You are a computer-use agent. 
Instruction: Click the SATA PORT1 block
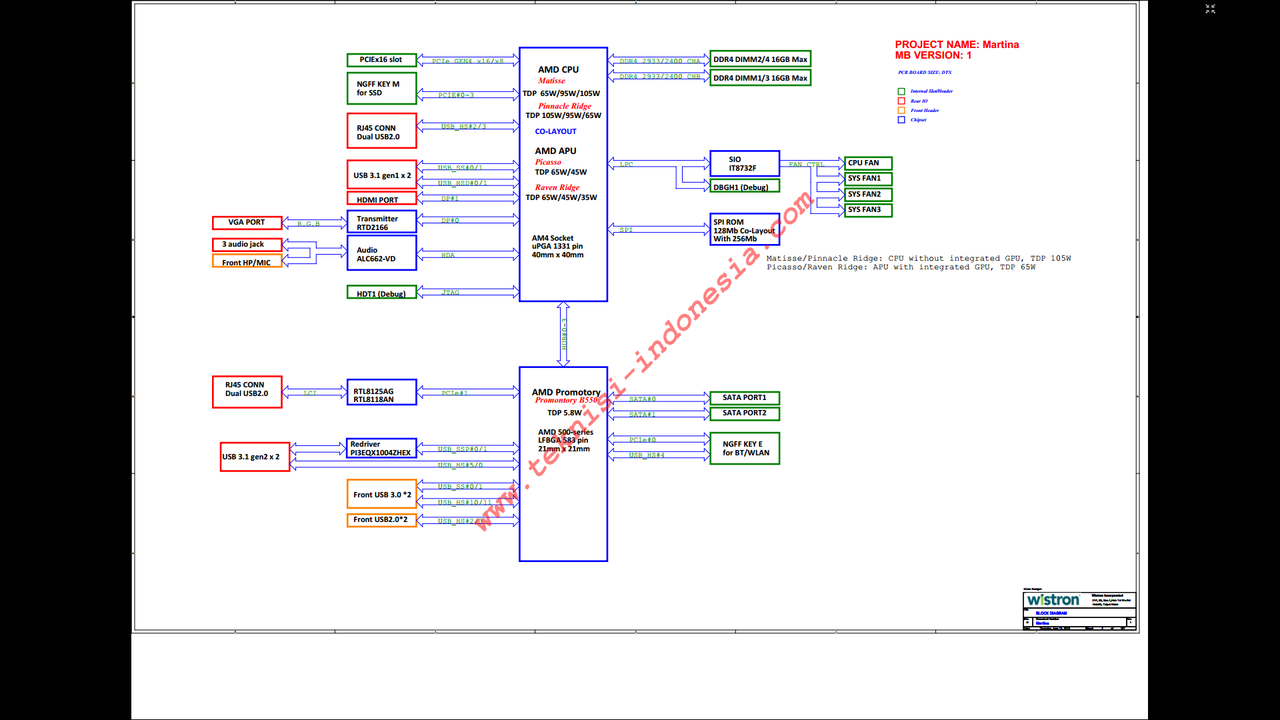pos(744,398)
